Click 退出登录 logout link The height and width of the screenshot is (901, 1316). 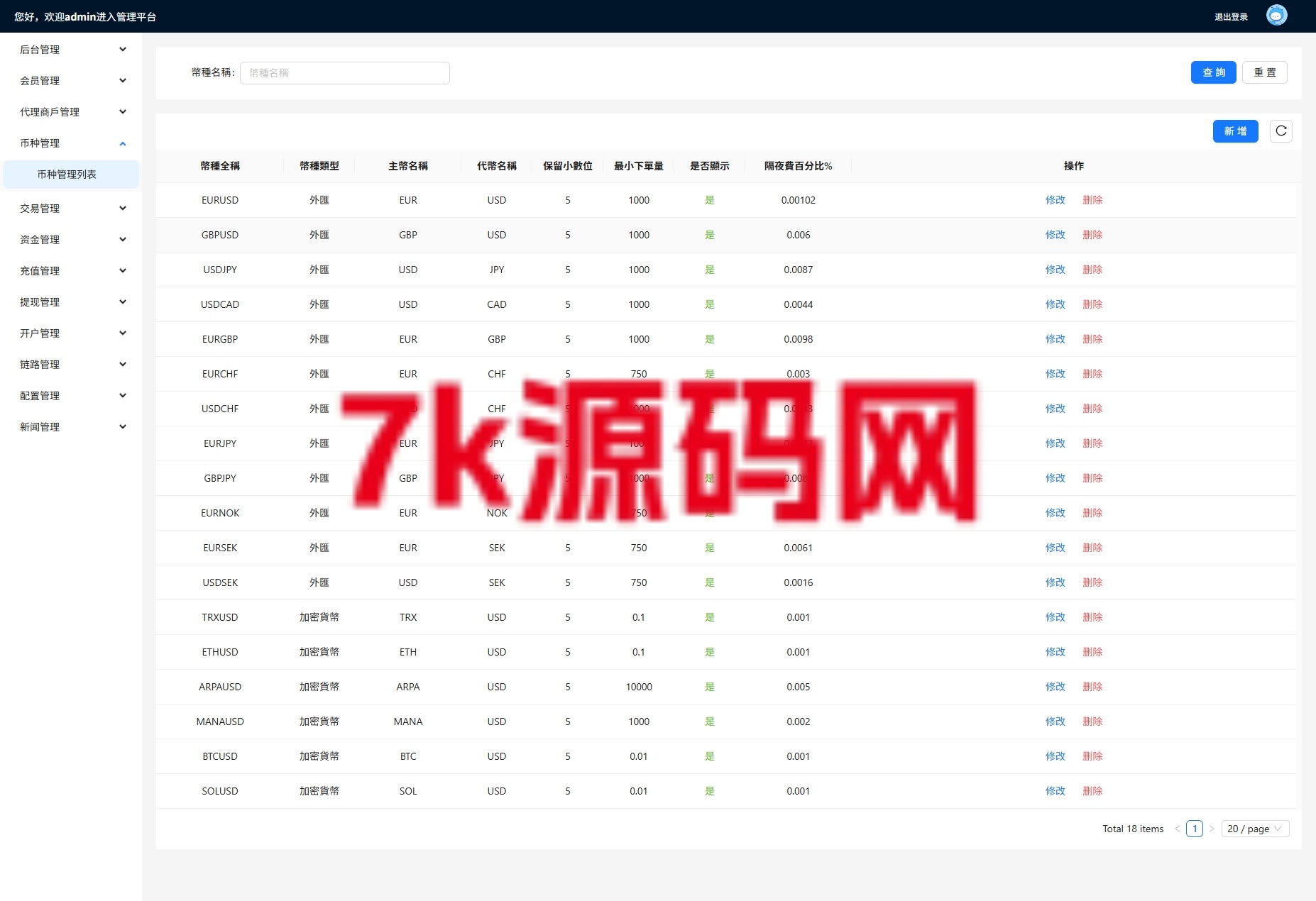(1231, 17)
